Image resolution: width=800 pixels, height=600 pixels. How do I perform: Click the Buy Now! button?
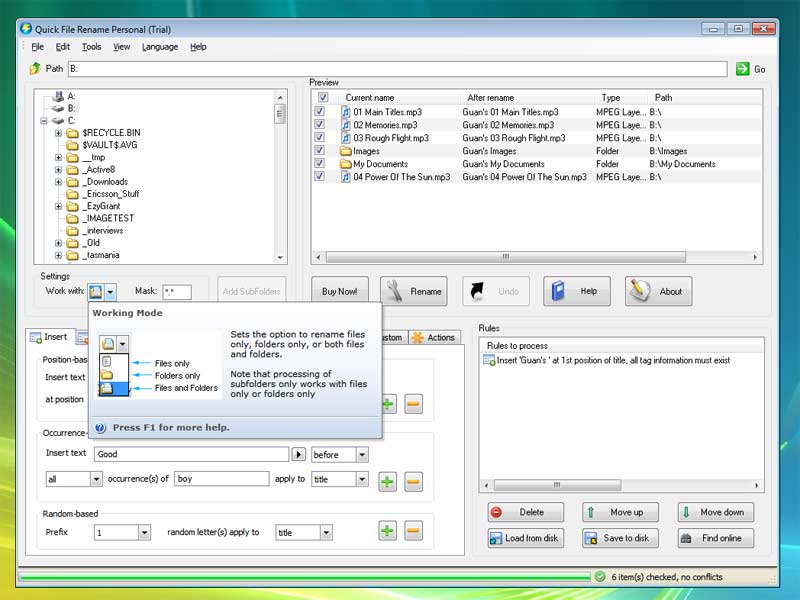339,291
